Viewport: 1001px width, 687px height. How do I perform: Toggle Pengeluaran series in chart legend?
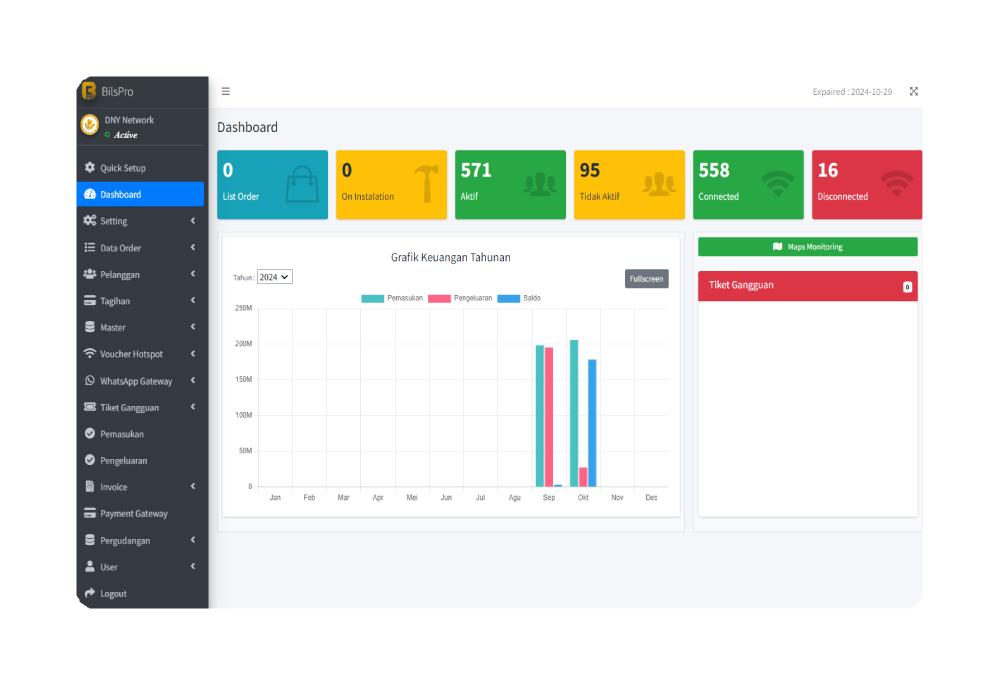pos(460,298)
